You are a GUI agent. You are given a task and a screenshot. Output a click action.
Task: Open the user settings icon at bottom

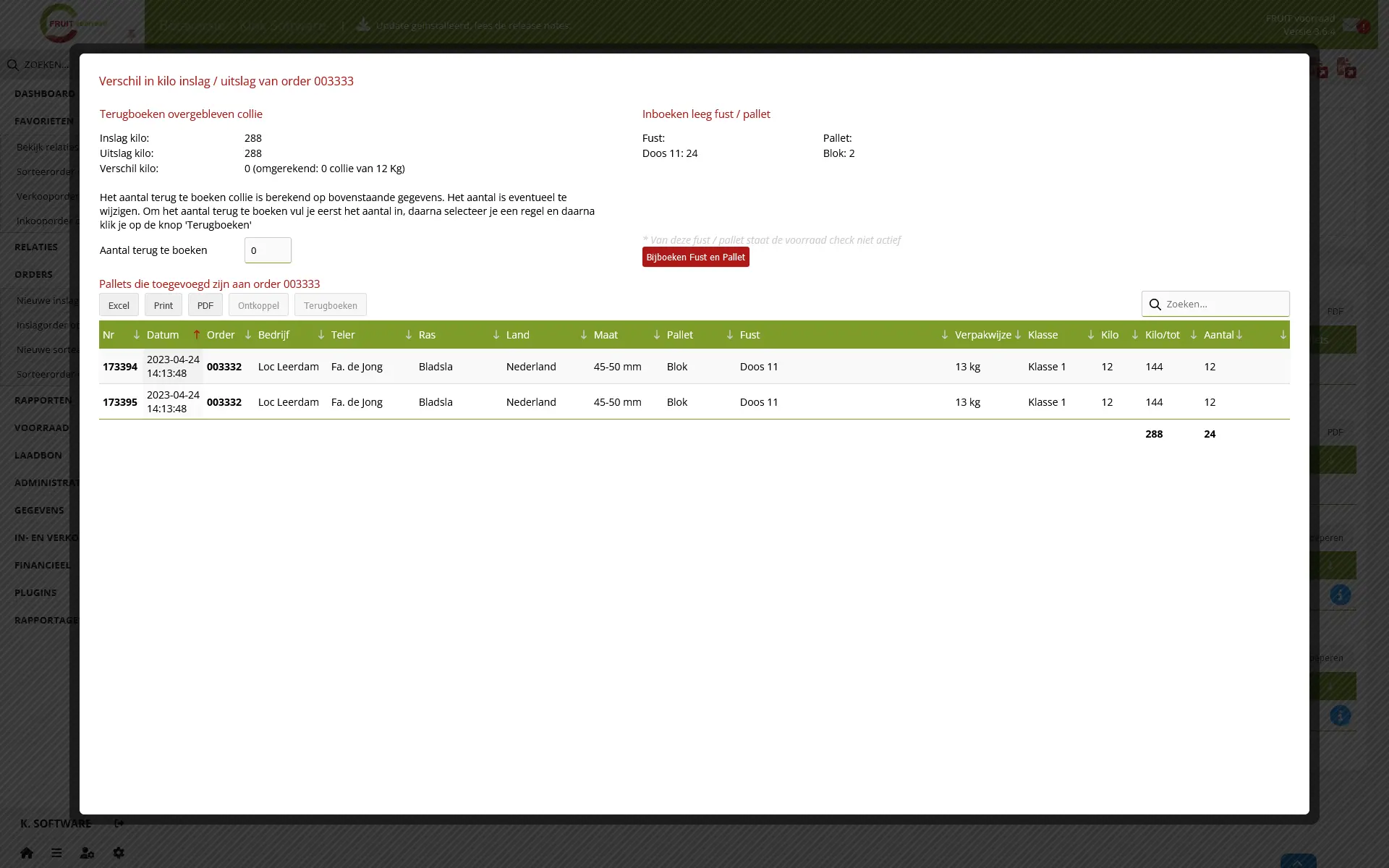click(87, 853)
